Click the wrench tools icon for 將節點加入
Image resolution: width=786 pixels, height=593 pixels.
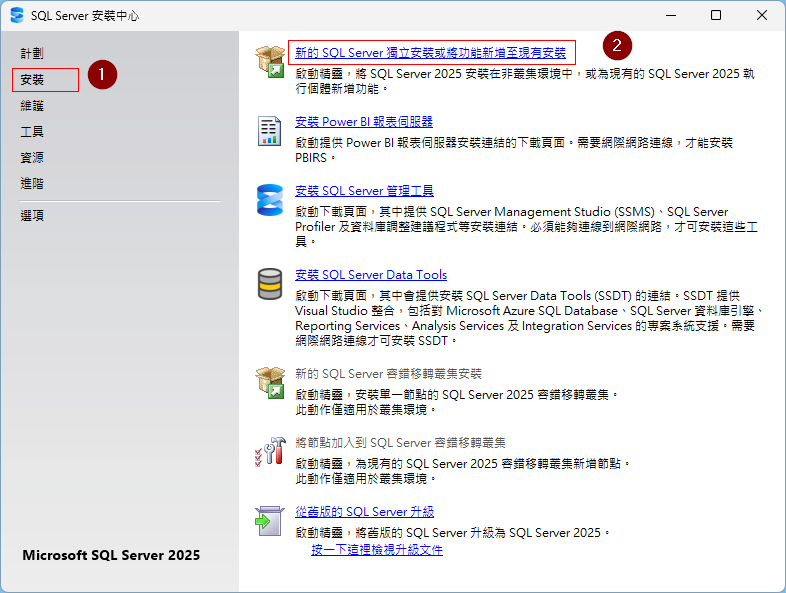pyautogui.click(x=270, y=451)
